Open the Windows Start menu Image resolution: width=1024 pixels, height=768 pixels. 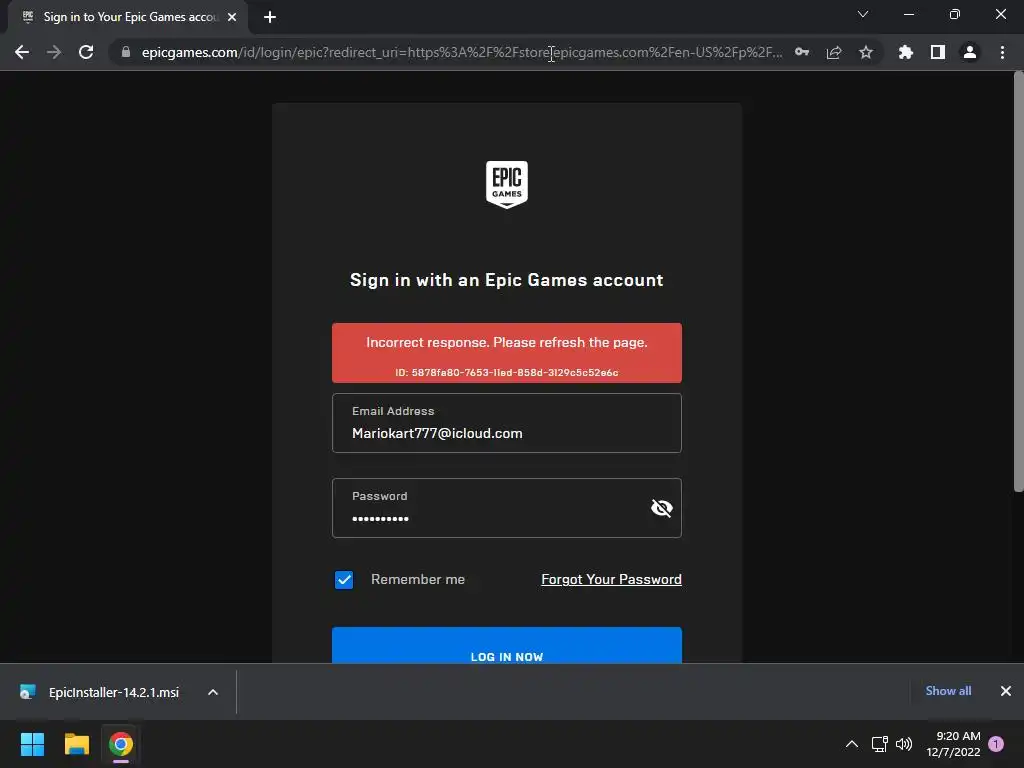[32, 744]
